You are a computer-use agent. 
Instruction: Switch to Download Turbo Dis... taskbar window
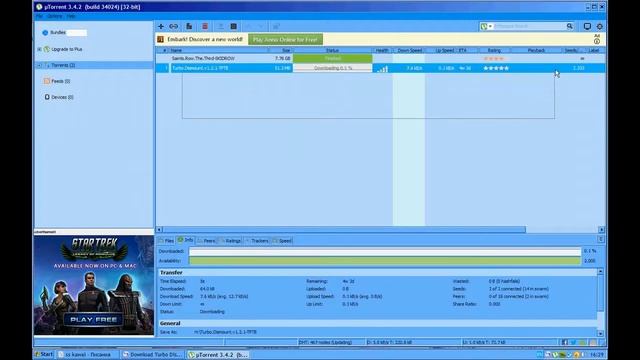click(153, 355)
